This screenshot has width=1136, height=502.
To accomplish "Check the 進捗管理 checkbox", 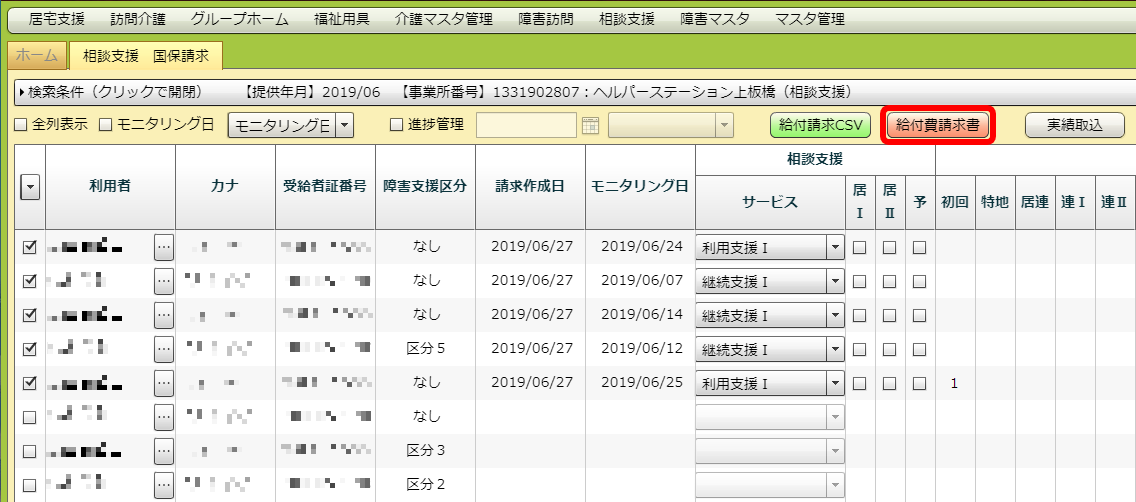I will (x=396, y=125).
